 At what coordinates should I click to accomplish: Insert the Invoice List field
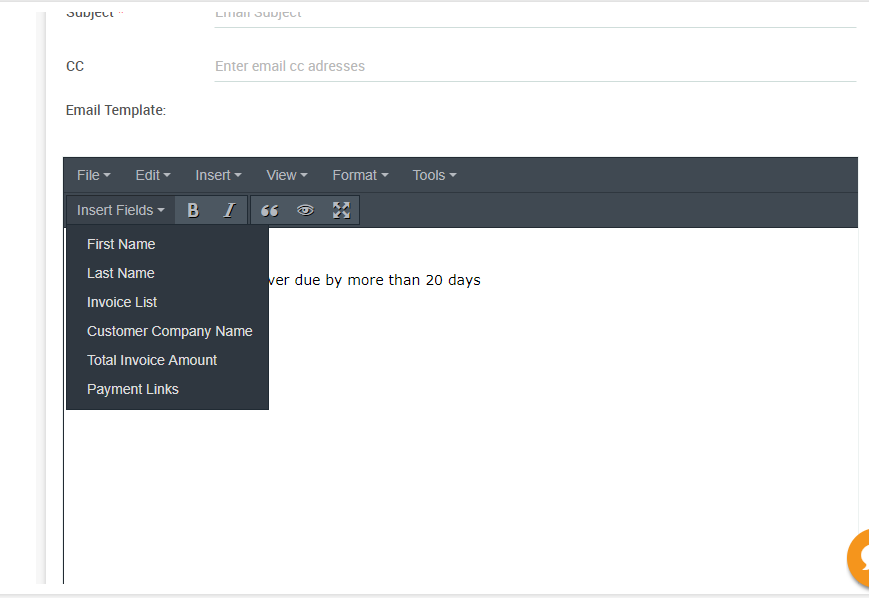coord(122,302)
